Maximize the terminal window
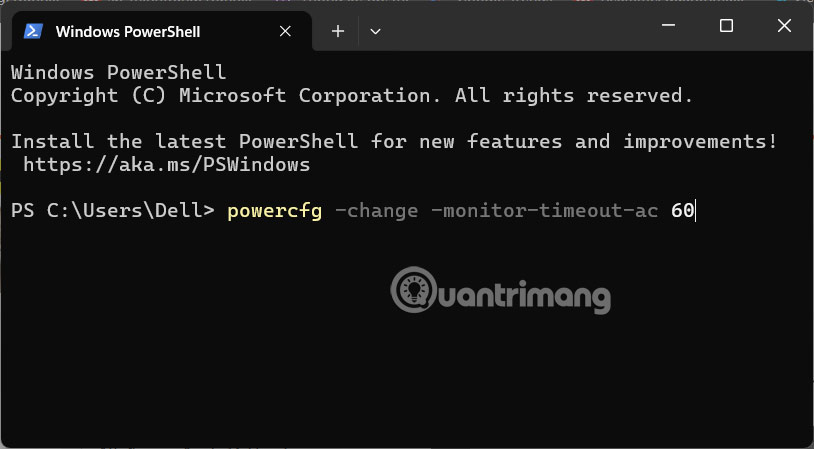Screen dimensions: 814x449 coord(727,26)
